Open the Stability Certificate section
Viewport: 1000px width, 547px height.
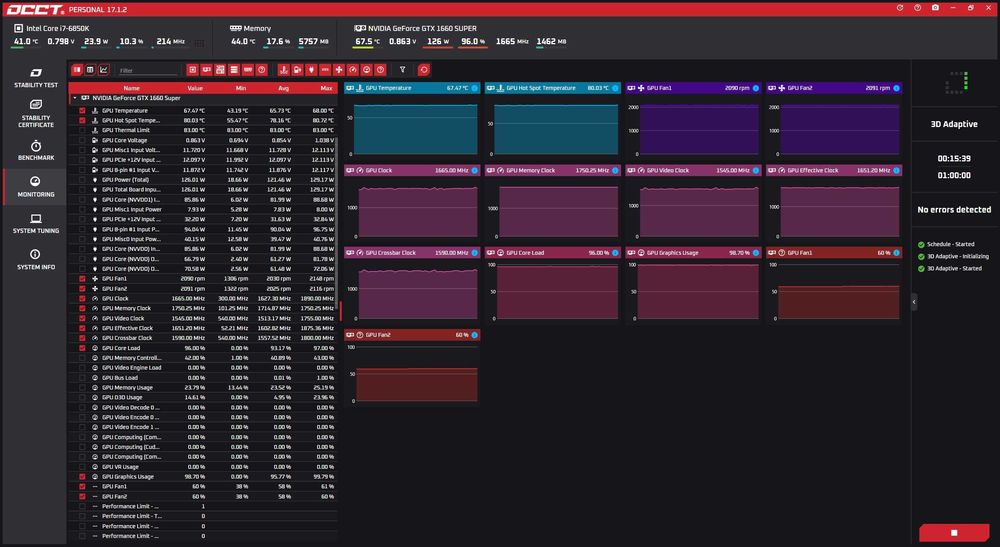36,113
